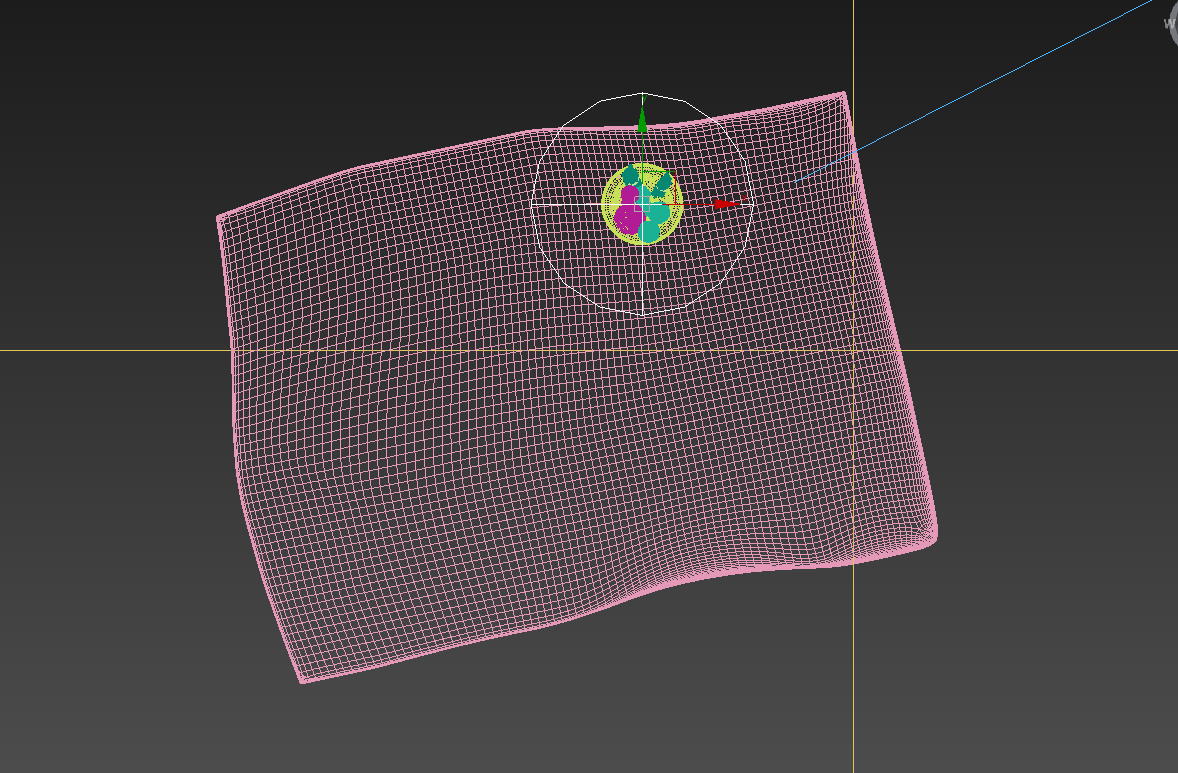Select the dark teal object at plate's upper left
Screen dimensions: 1178x773
pos(631,175)
